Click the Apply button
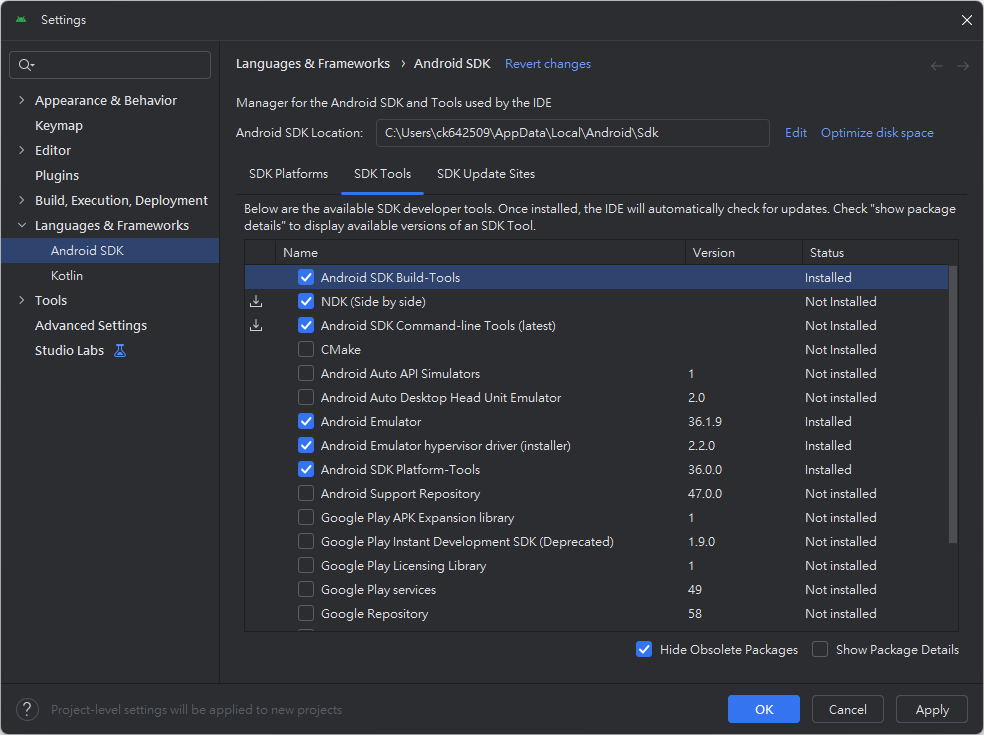This screenshot has height=735, width=984. click(x=931, y=709)
